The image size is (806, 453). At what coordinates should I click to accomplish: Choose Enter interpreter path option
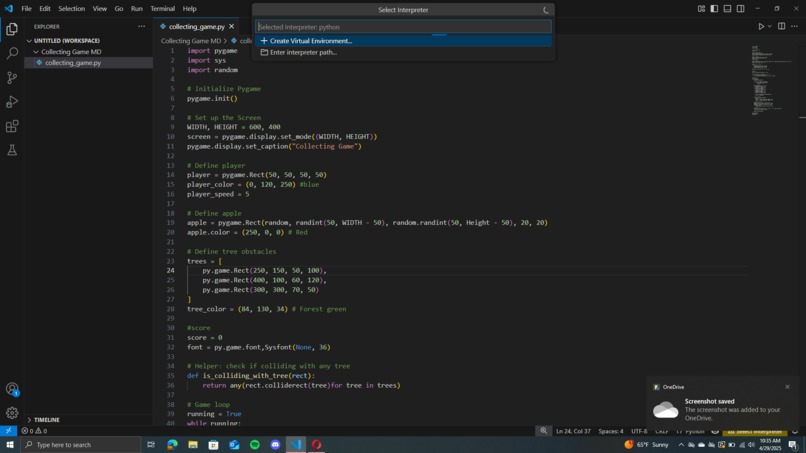(x=404, y=52)
